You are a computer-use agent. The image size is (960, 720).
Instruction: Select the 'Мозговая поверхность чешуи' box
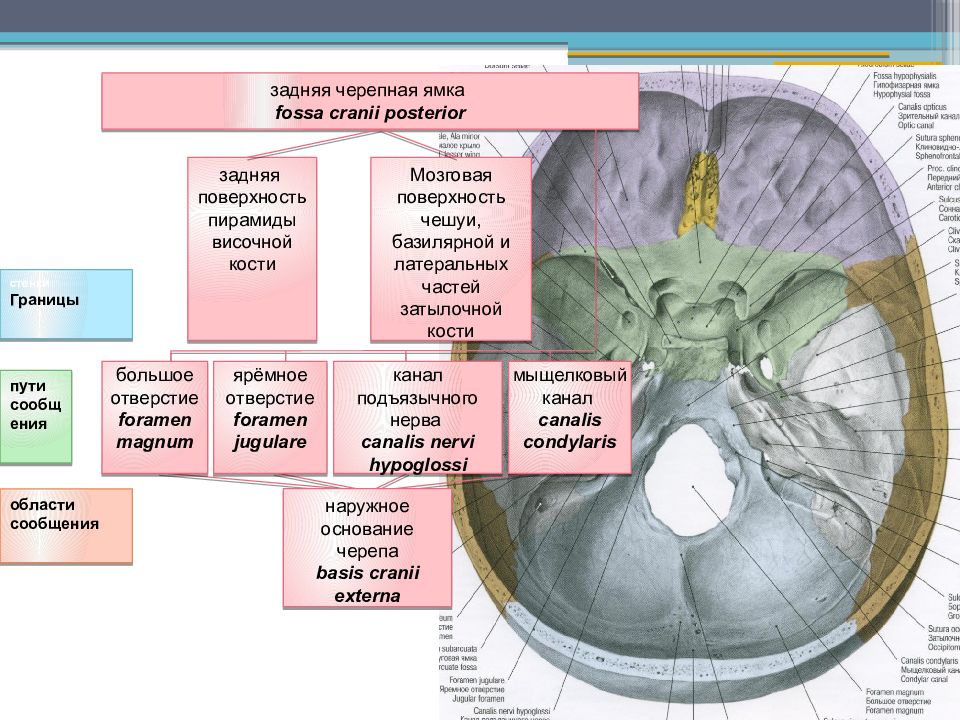451,249
